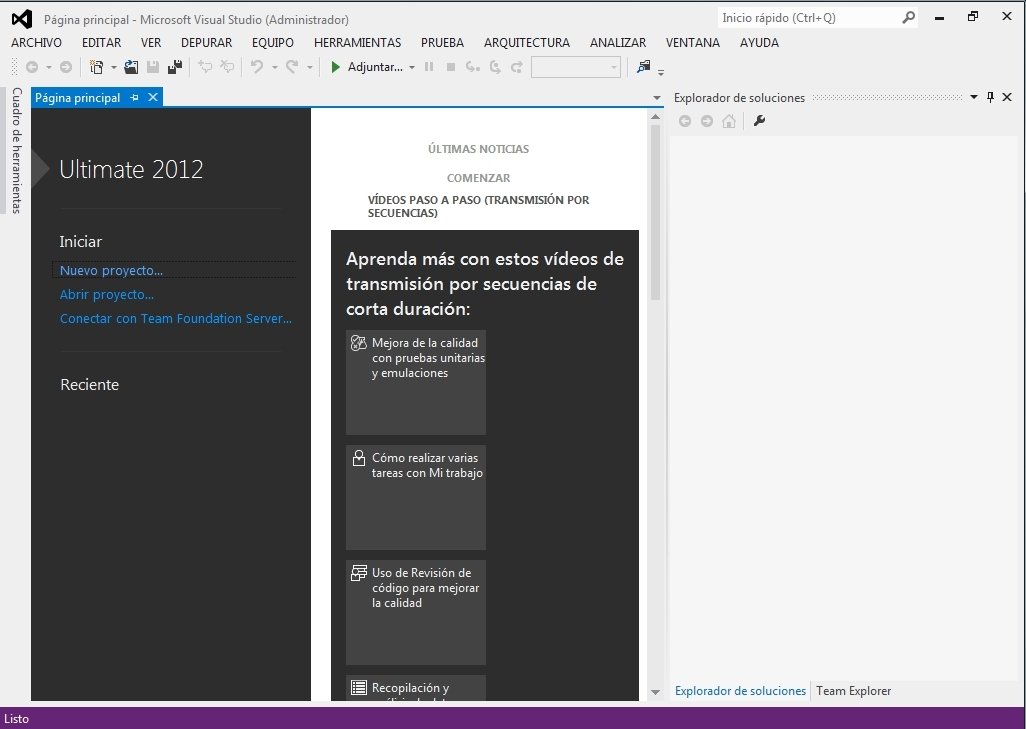The width and height of the screenshot is (1026, 729).
Task: Toggle auto-hide pin on Explorador de soluciones
Action: point(991,98)
